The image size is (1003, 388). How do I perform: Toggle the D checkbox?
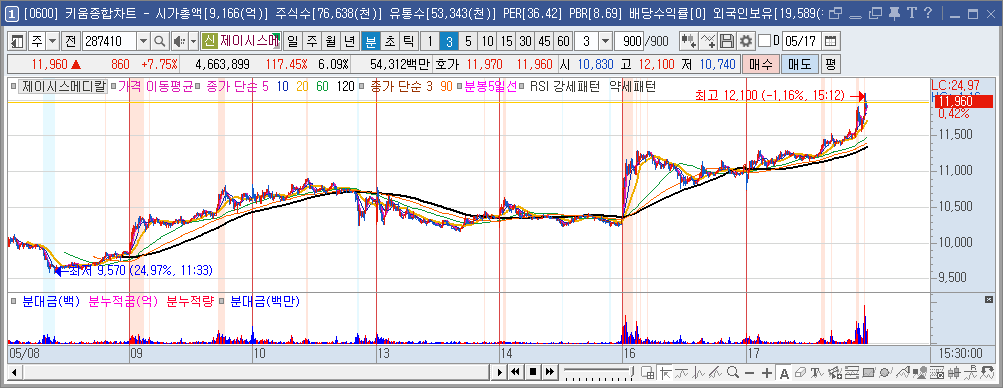pos(764,42)
